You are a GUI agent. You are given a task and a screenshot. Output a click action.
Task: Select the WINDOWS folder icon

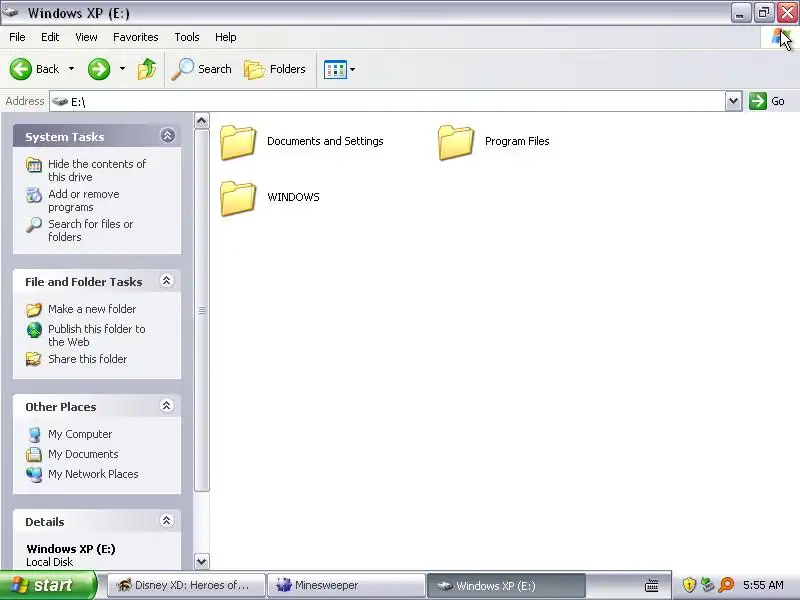point(238,198)
